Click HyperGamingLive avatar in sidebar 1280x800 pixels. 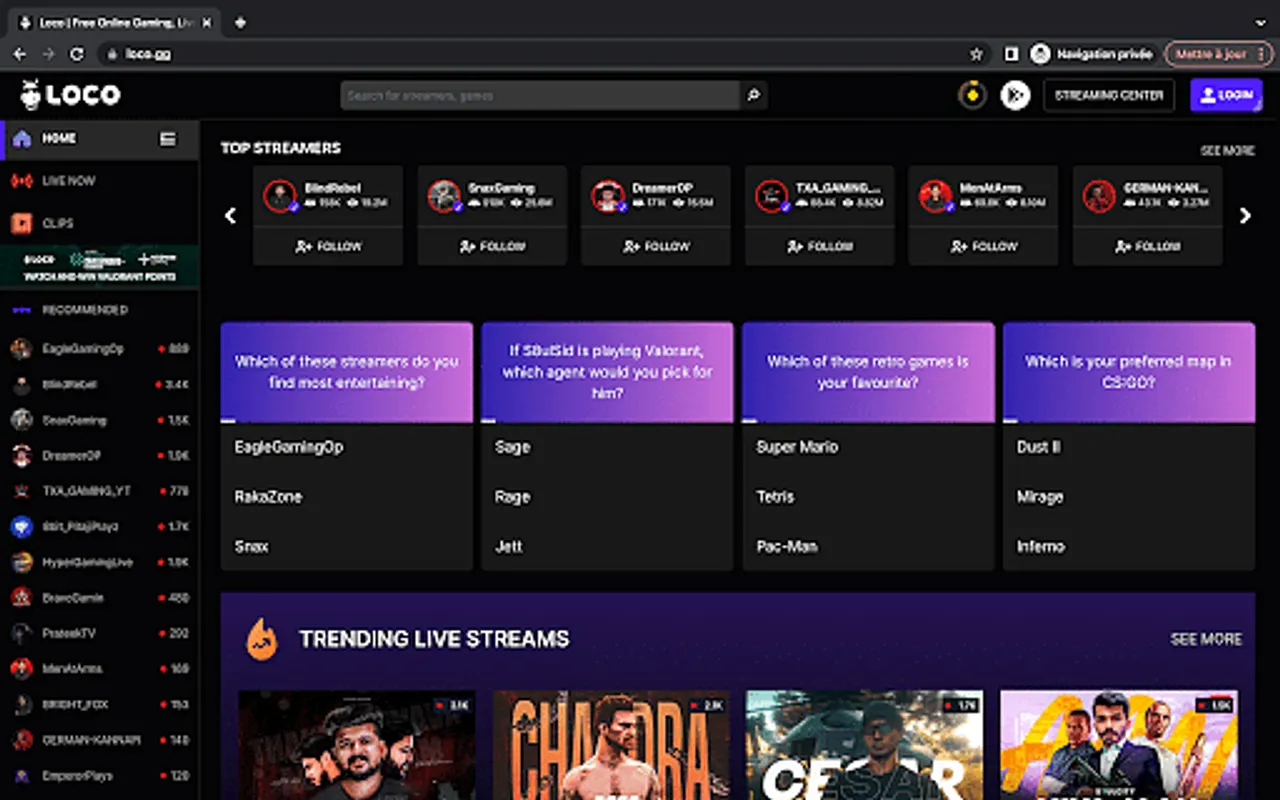tap(21, 562)
